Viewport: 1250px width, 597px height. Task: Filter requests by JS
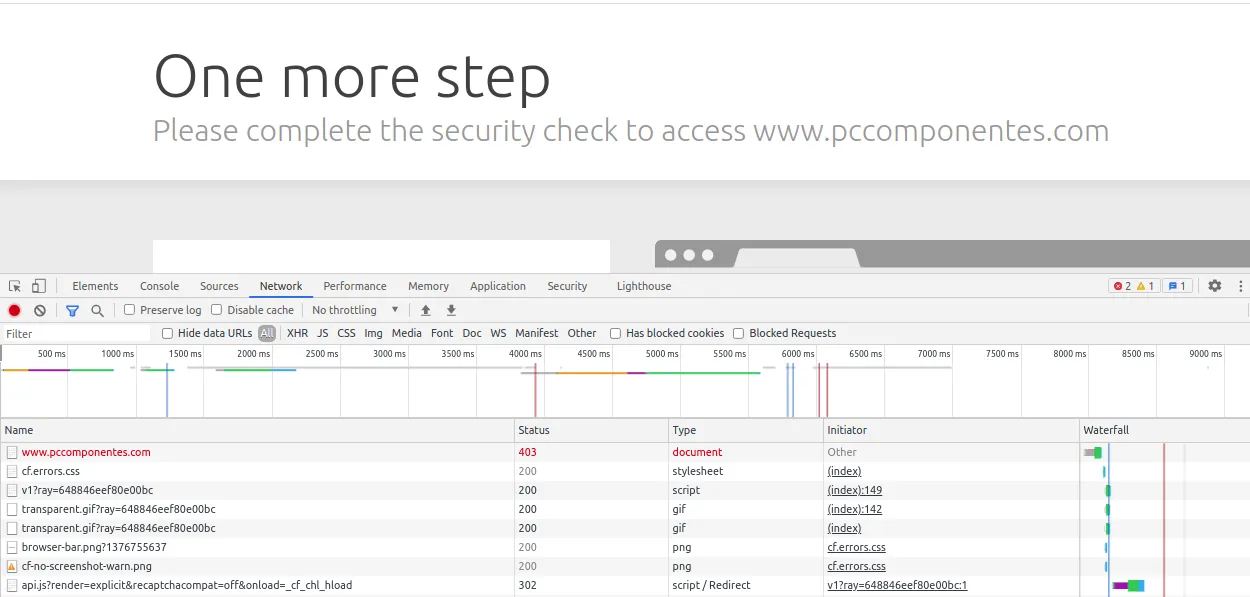[322, 333]
